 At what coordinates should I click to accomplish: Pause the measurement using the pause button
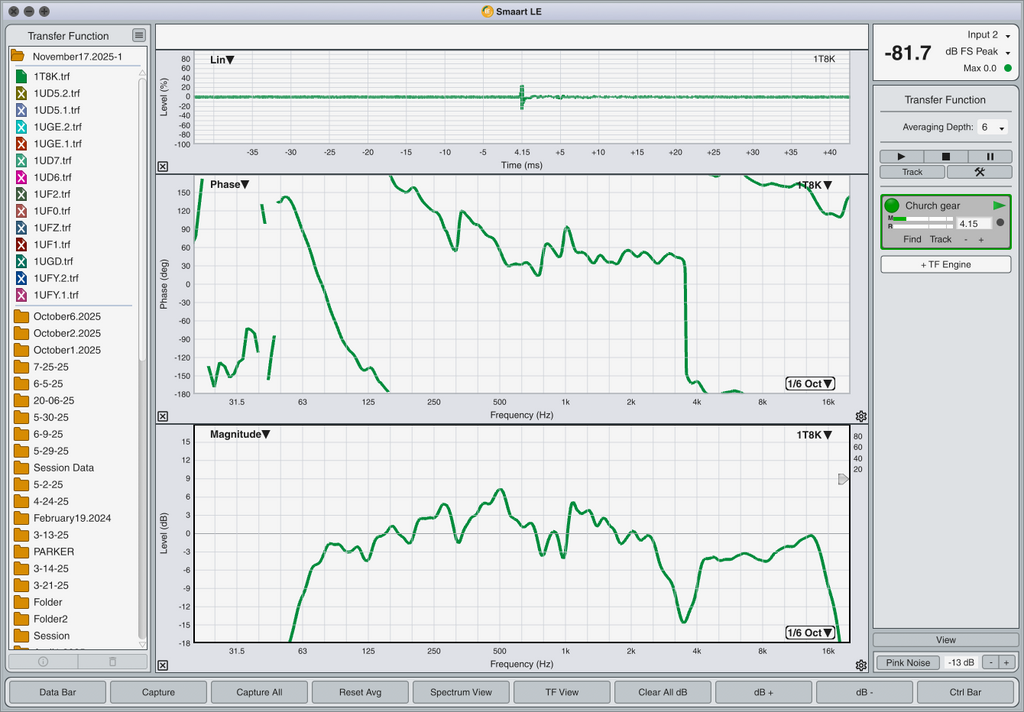pos(990,157)
